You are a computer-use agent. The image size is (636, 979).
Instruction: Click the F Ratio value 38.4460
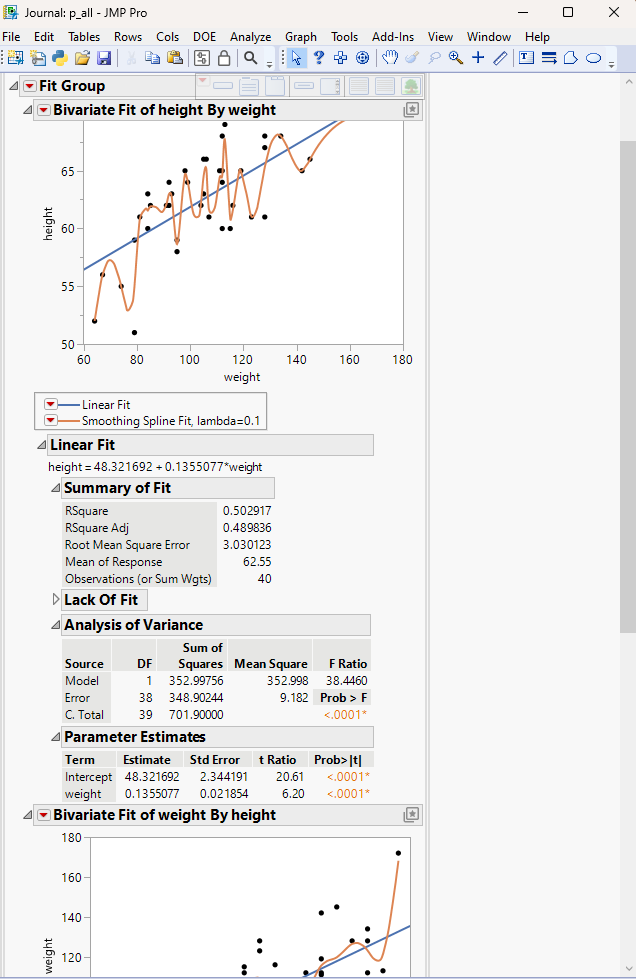coord(346,681)
